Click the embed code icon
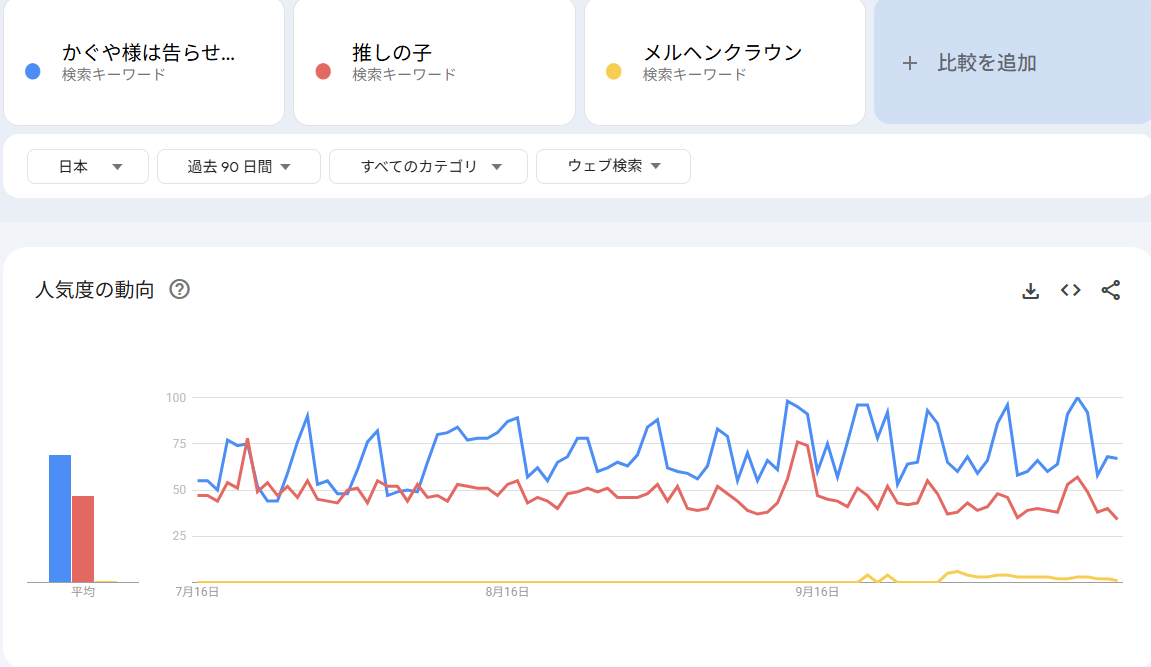The width and height of the screenshot is (1151, 667). [x=1070, y=290]
